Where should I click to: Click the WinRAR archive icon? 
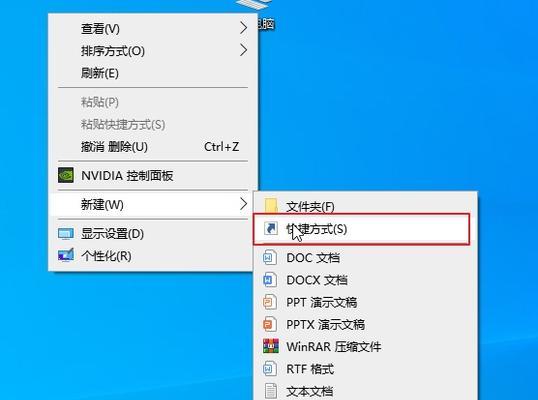tap(271, 346)
